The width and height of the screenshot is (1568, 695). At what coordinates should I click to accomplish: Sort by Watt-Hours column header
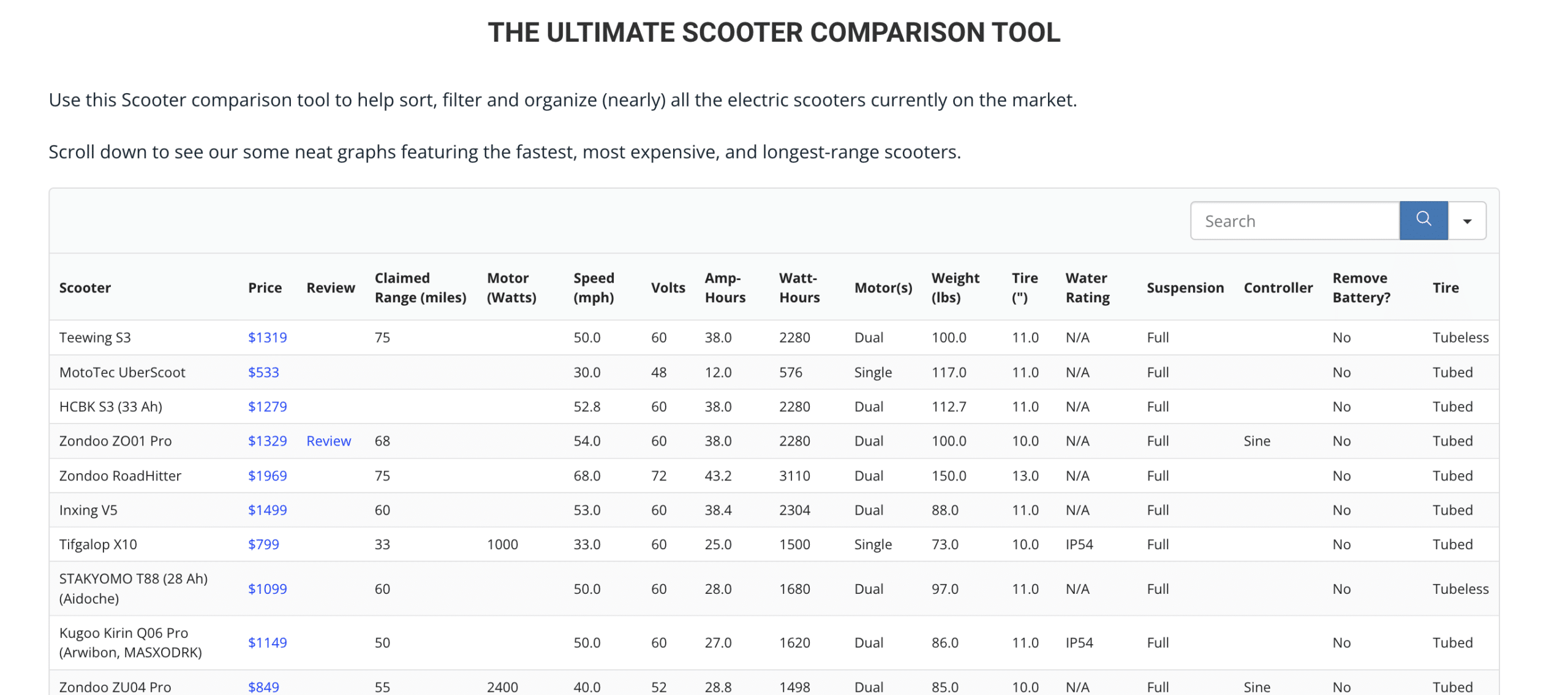coord(799,287)
